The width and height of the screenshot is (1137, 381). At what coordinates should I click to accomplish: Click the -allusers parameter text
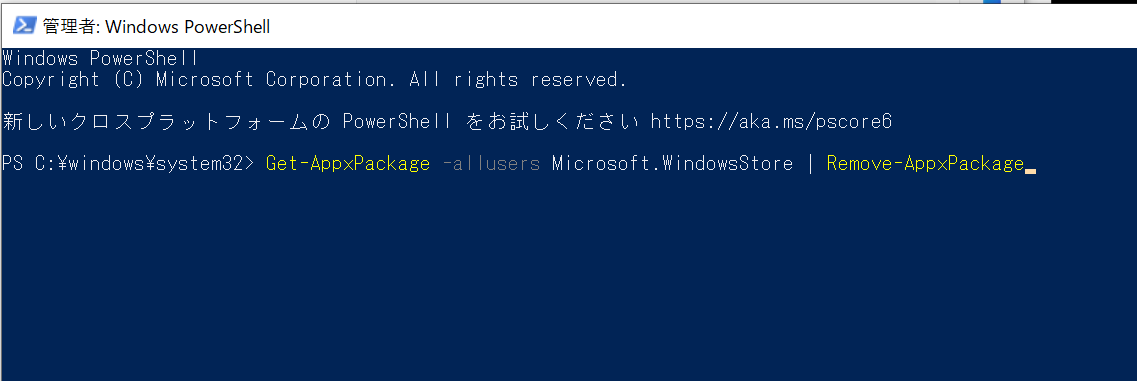tap(491, 164)
